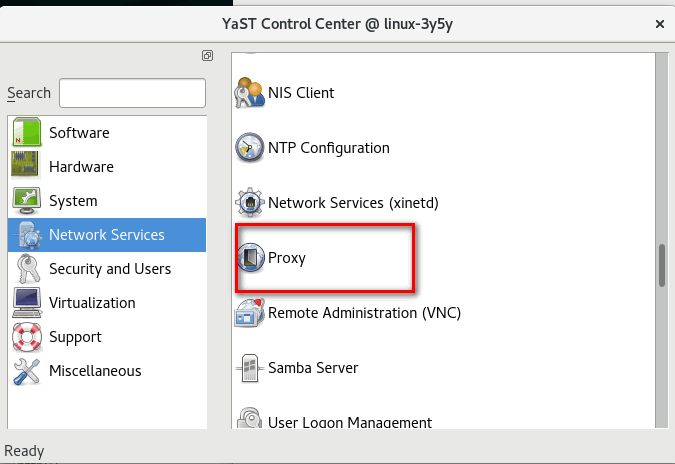The image size is (675, 464).
Task: Click the vertical scrollbar handle
Action: (662, 266)
